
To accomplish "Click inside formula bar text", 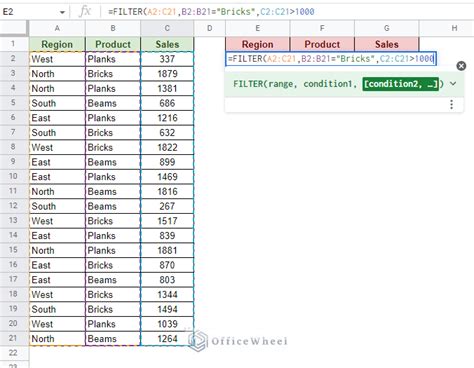I will pyautogui.click(x=211, y=12).
